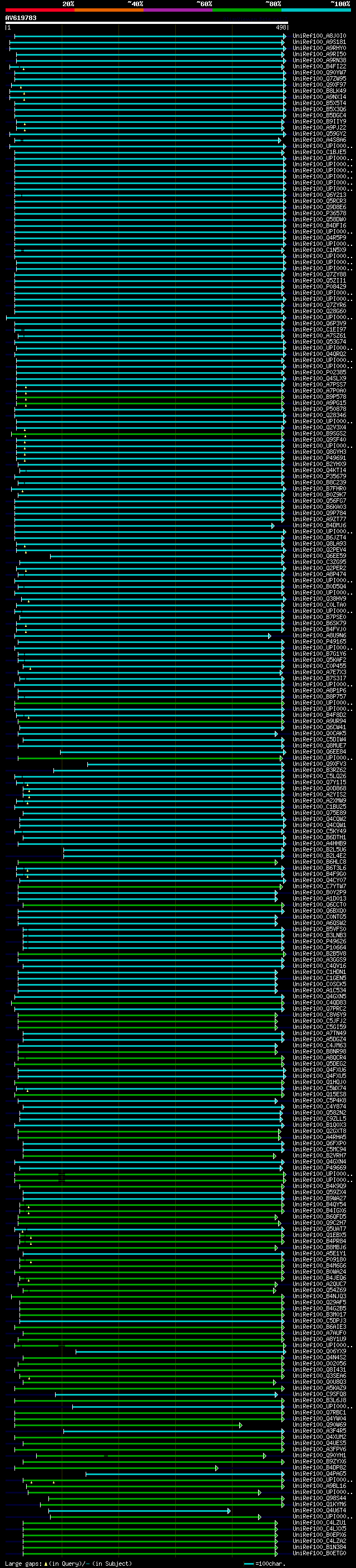Screen dimensions: 356x1568
Task: Open hit UniRef100_A8J0I0
Action: tap(319, 36)
